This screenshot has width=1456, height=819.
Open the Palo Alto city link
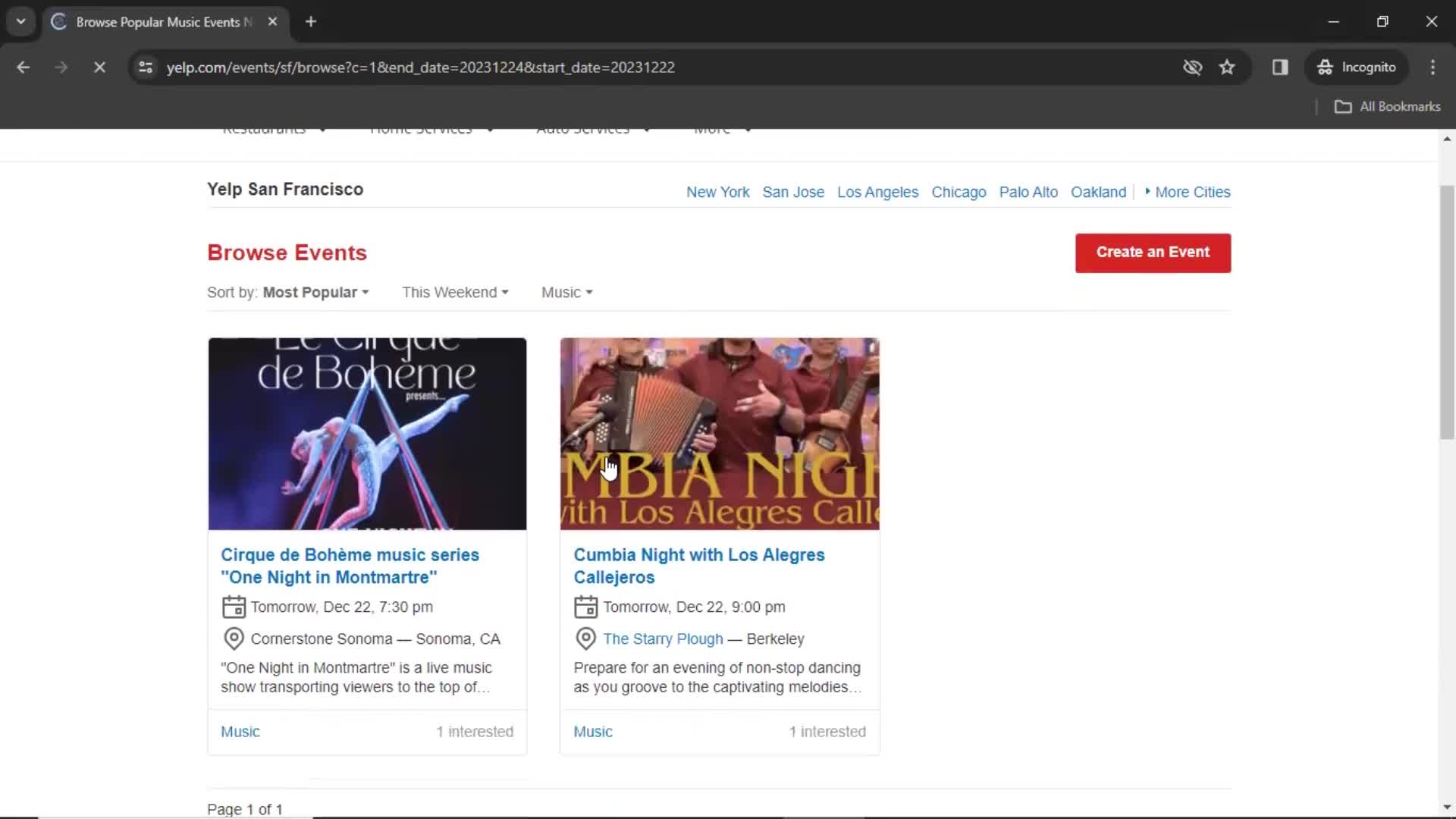coord(1028,193)
